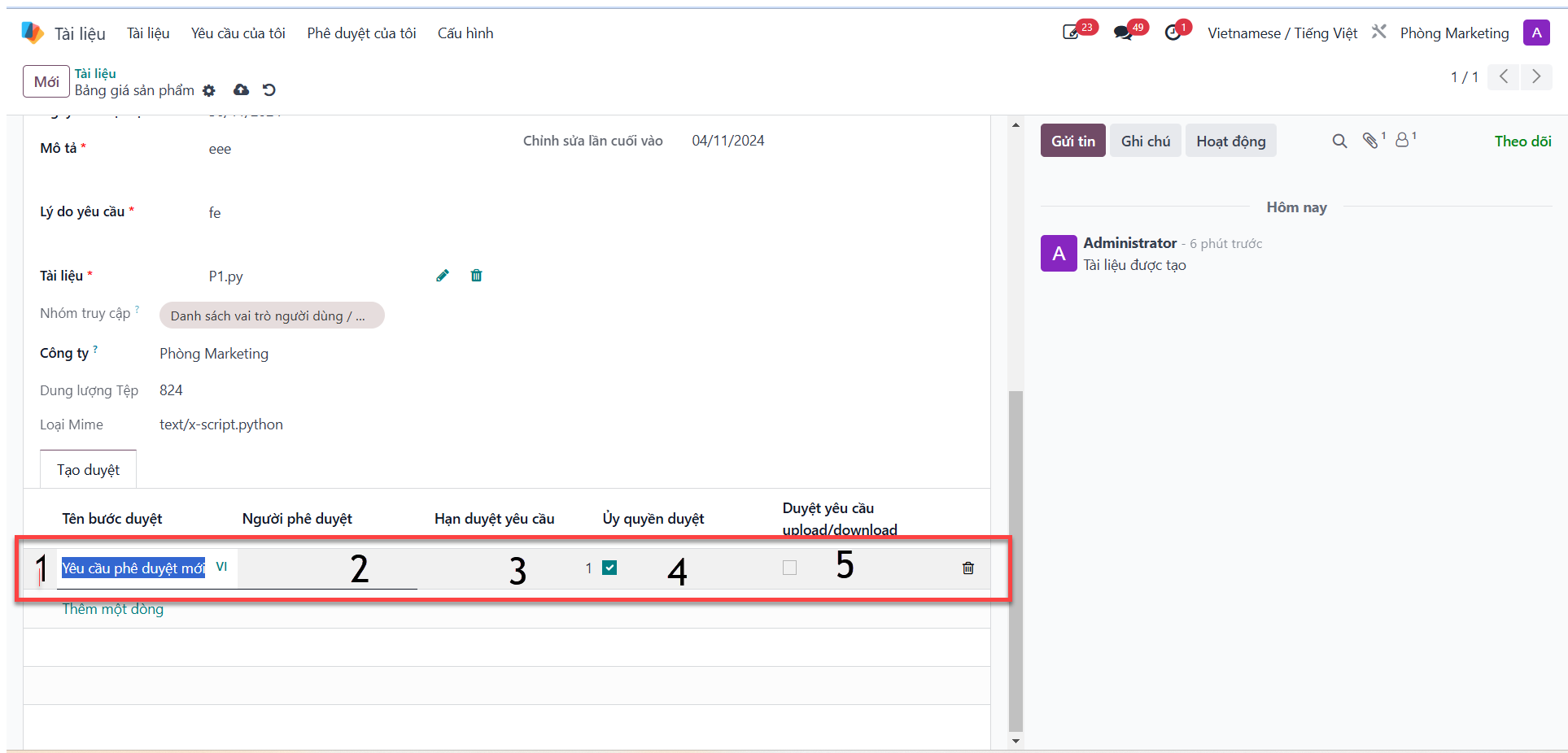Open the clock notification icon with badge 1
This screenshot has width=1568, height=753.
[x=1173, y=33]
